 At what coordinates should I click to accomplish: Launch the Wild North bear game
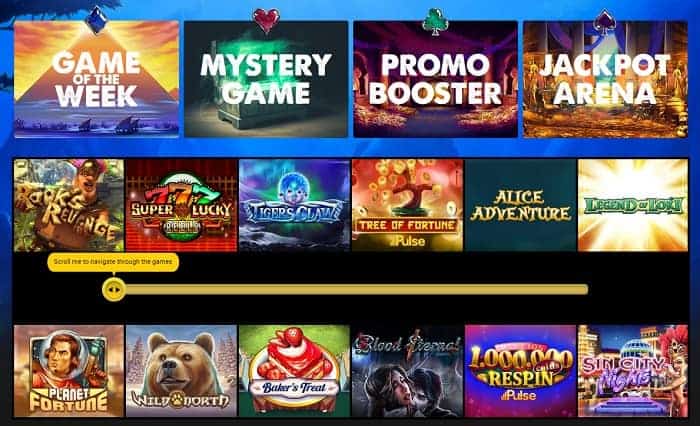181,371
